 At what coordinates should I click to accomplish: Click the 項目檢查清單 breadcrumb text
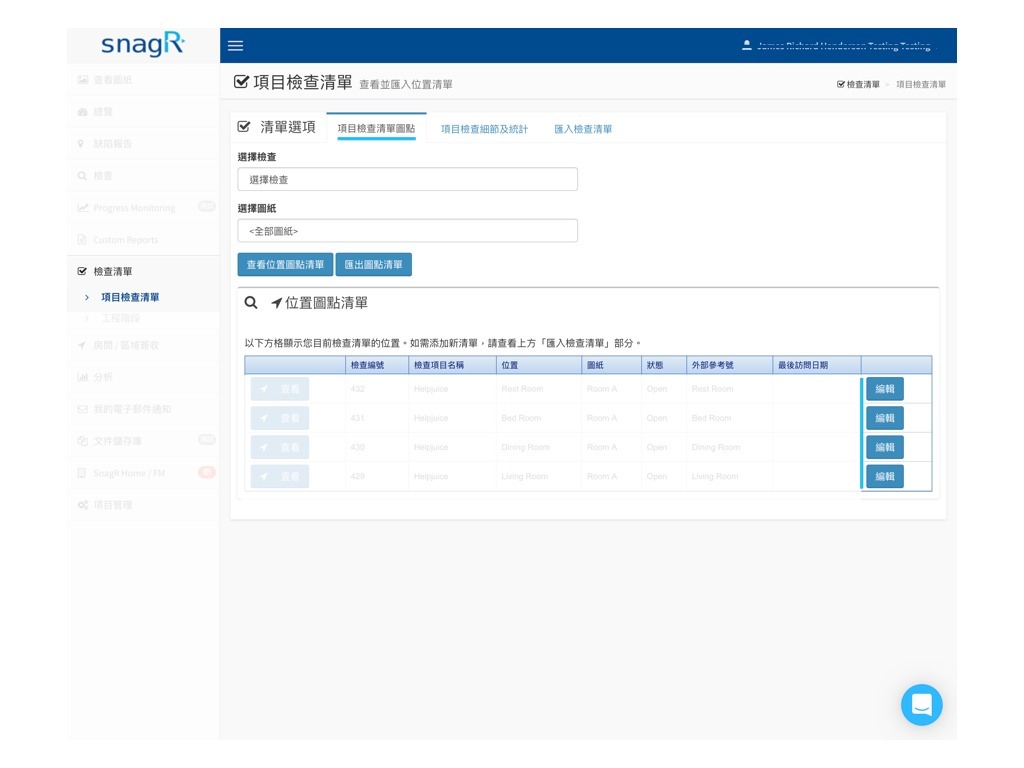921,84
